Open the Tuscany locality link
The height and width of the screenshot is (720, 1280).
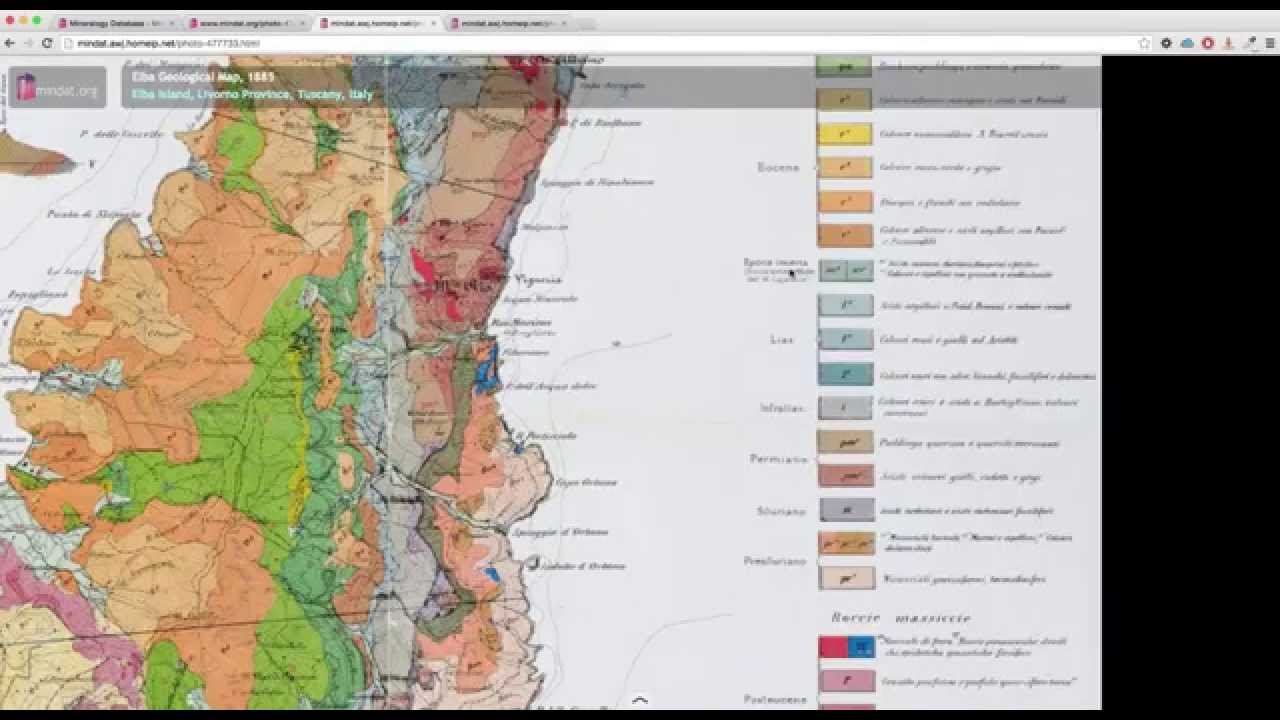[320, 94]
